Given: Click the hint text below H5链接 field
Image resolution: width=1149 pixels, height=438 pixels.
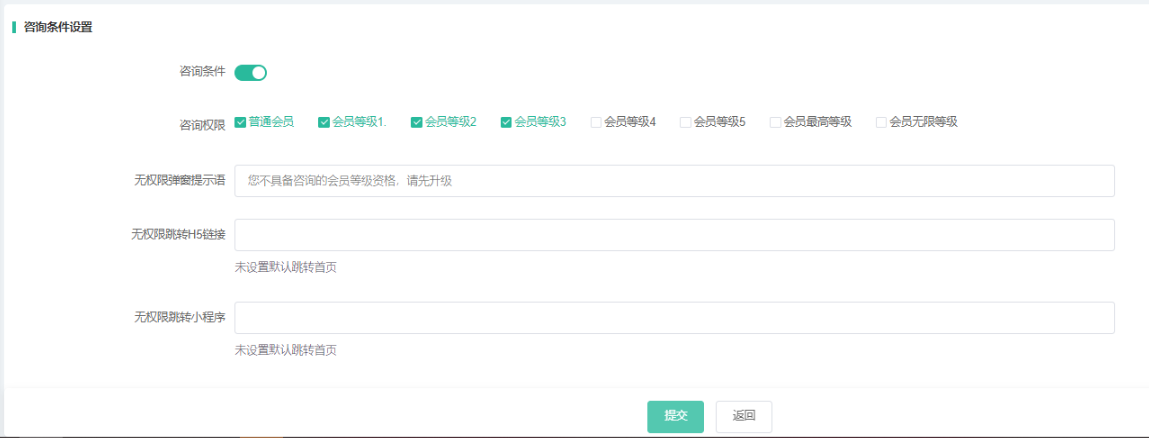Looking at the screenshot, I should (285, 267).
